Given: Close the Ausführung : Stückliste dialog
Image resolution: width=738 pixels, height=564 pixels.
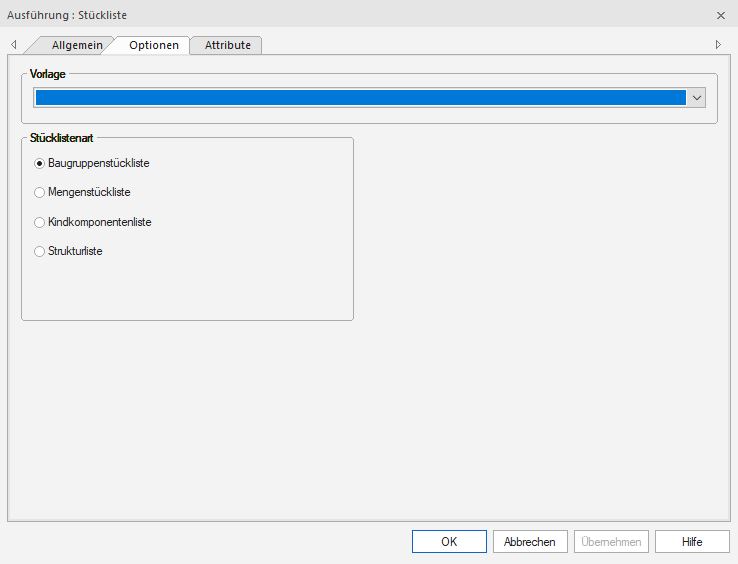Looking at the screenshot, I should [721, 15].
